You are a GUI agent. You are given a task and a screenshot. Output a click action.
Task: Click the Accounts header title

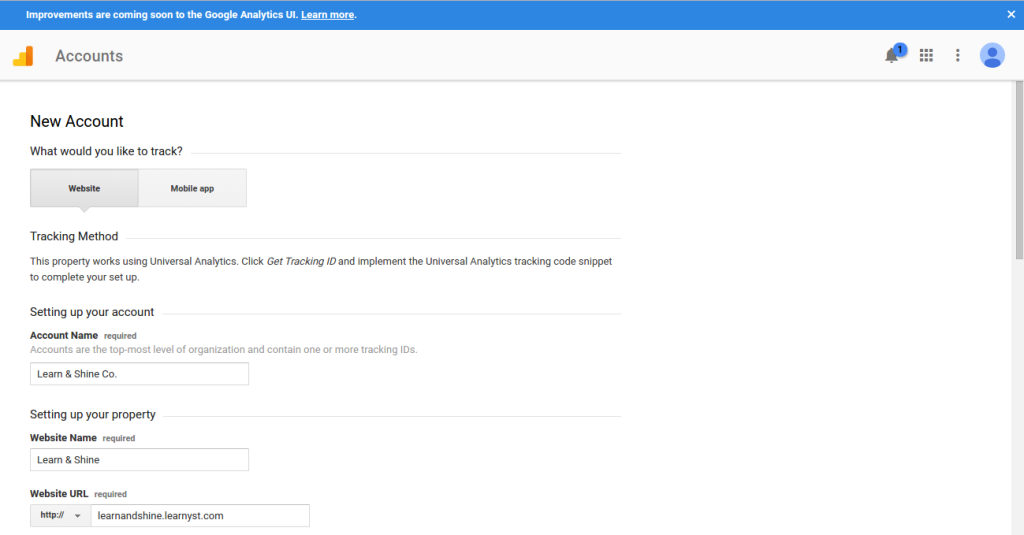[89, 56]
